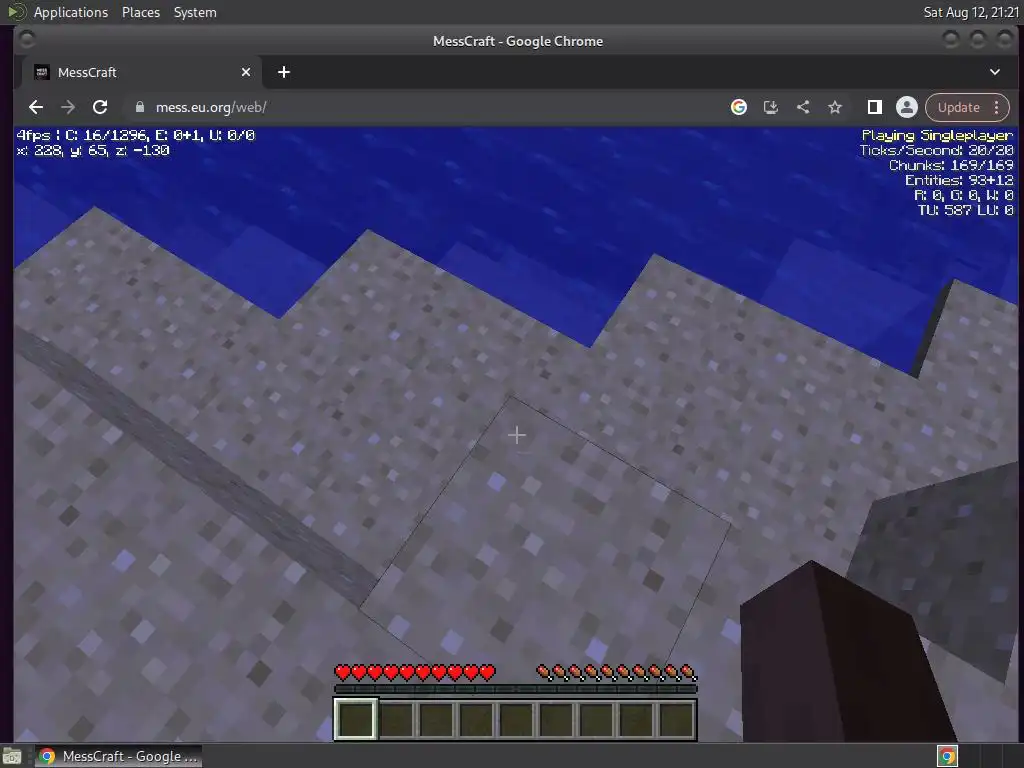Screen dimensions: 1024x768
Task: Click the 4fps debug text line
Action: point(136,135)
